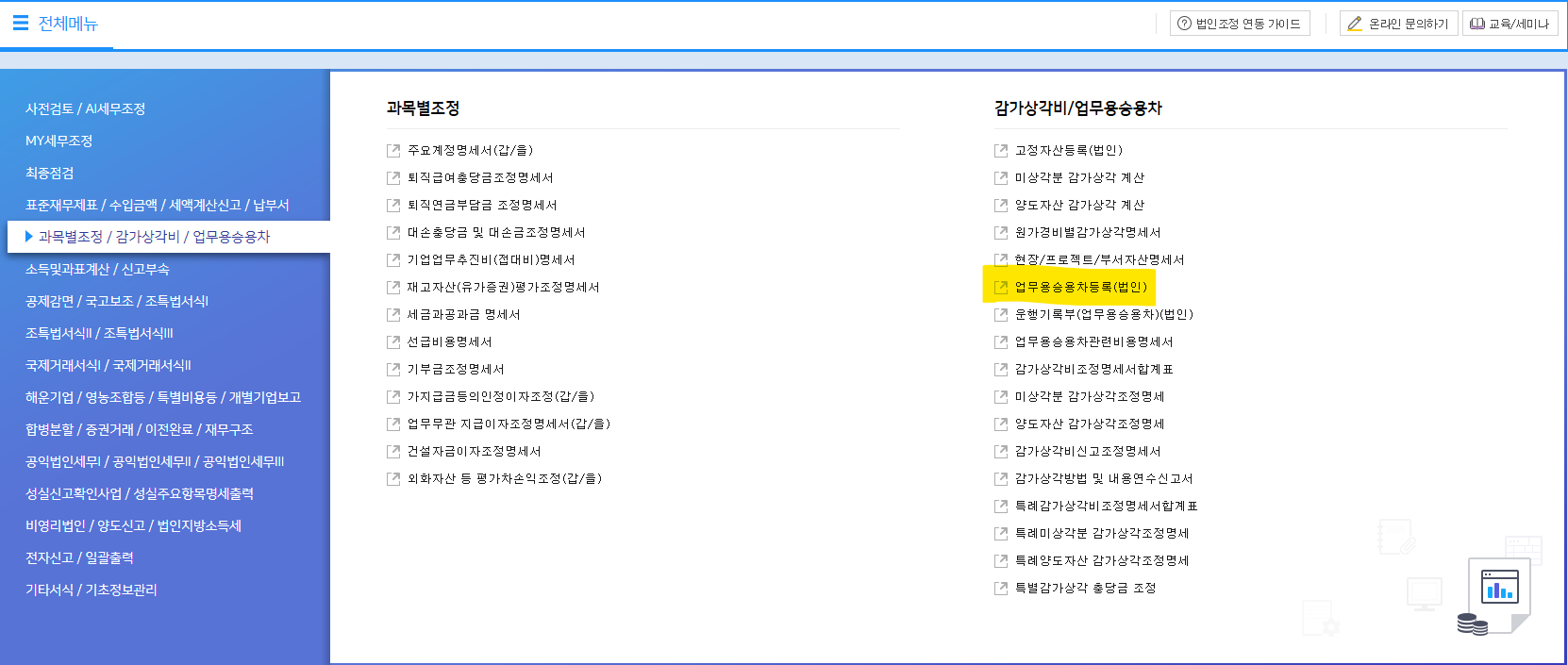Viewport: 1568px width, 665px height.
Task: Click open-link icon beside 운행기록부(업무용승용차)(법인)
Action: click(x=1001, y=314)
